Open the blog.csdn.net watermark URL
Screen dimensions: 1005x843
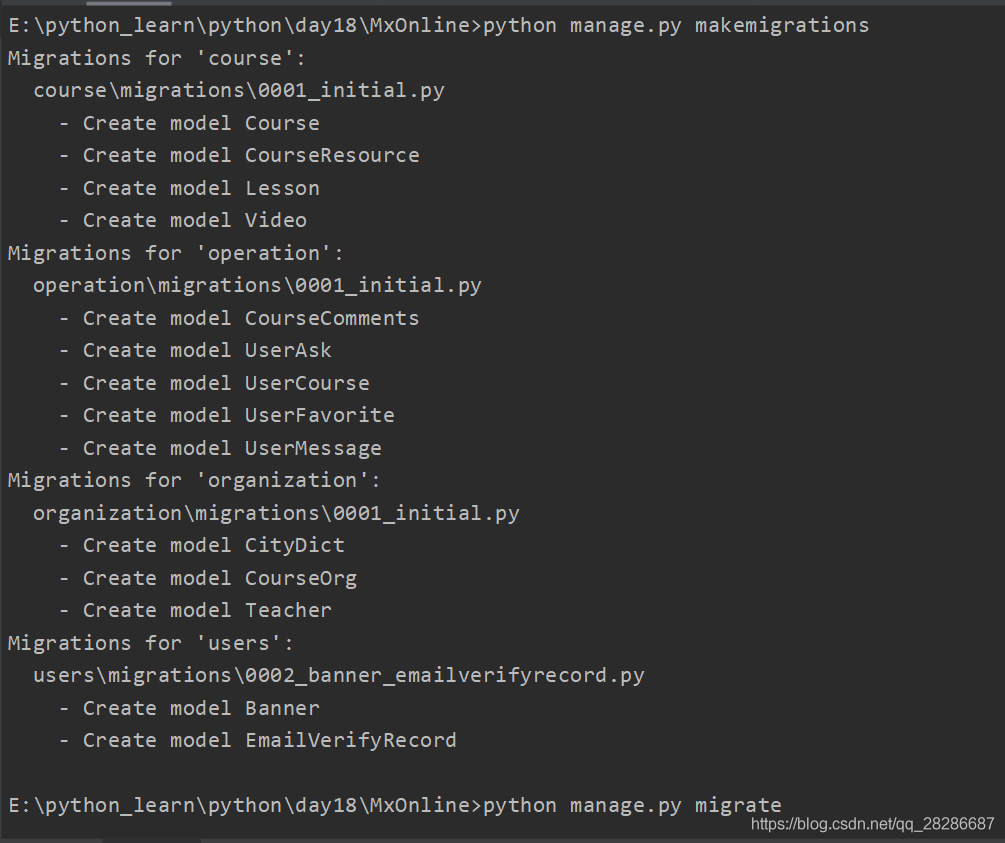[872, 824]
